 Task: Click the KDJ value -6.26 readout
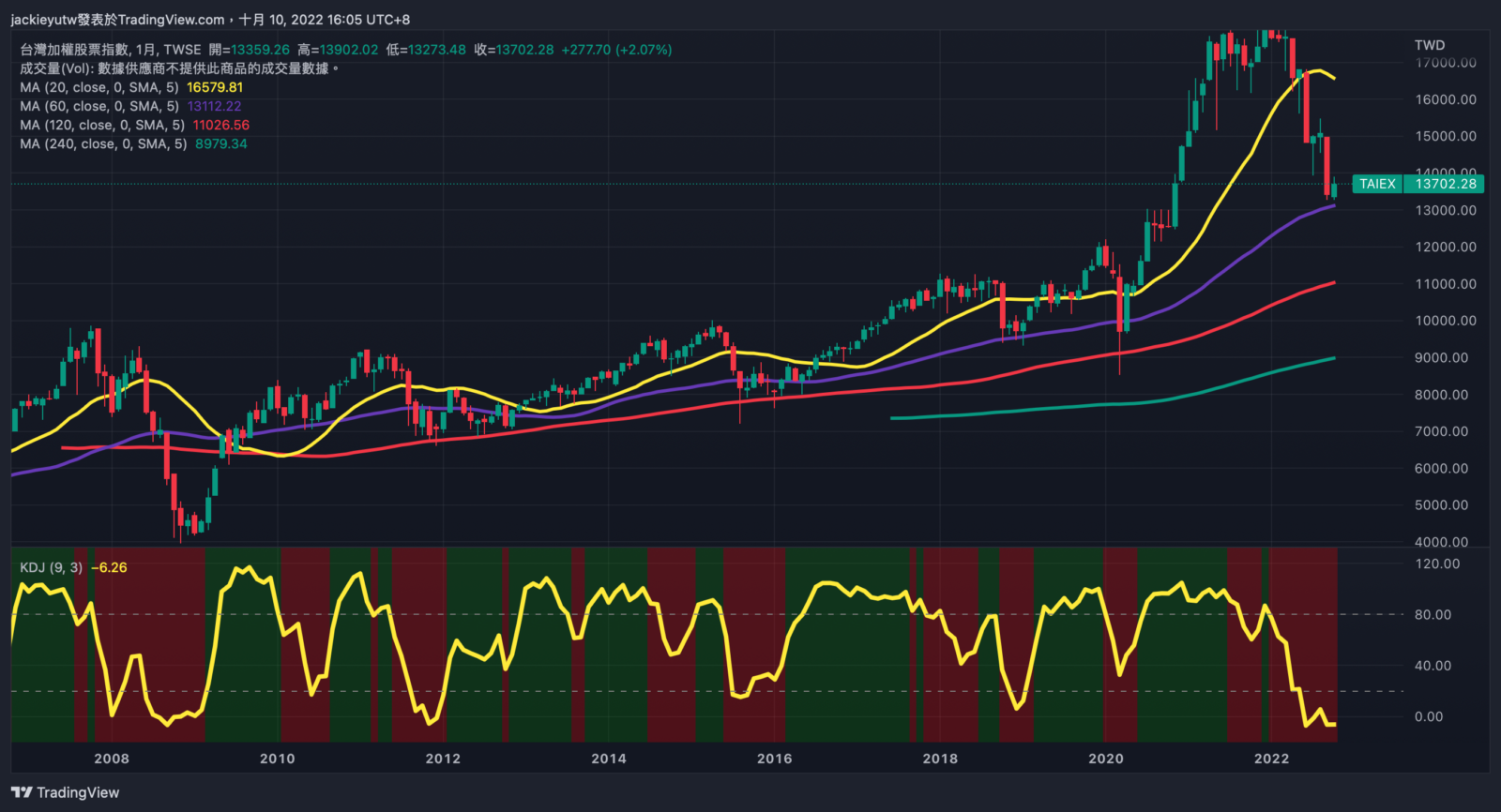109,567
